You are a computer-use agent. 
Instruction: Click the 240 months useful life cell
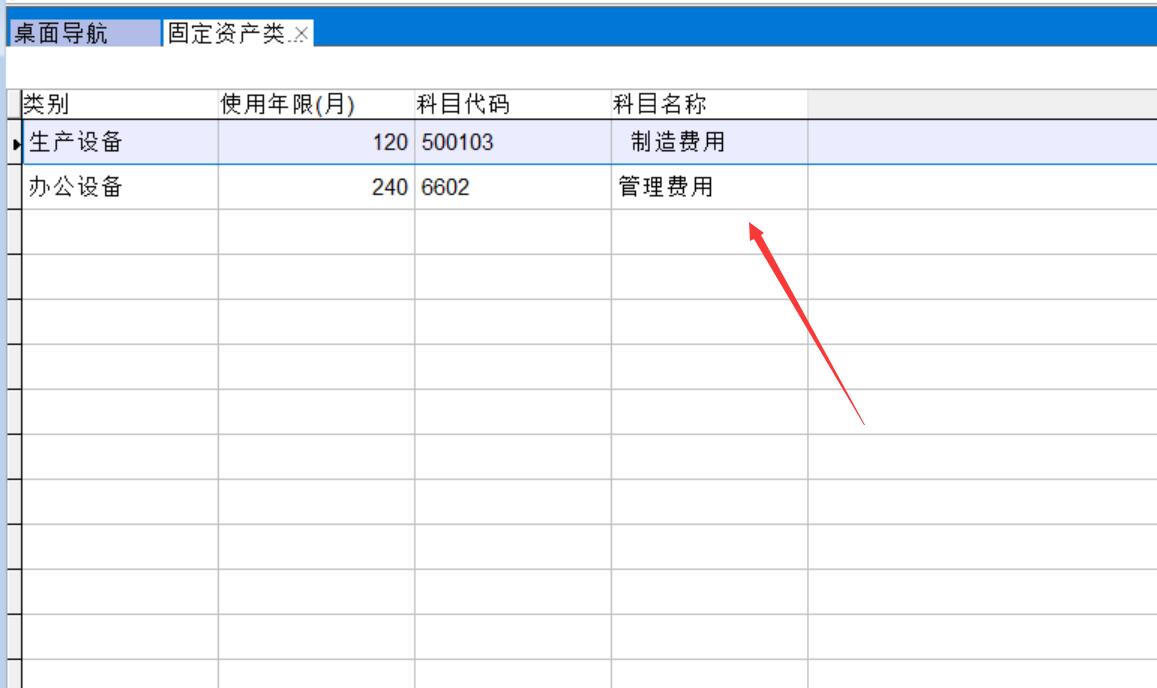coord(316,187)
